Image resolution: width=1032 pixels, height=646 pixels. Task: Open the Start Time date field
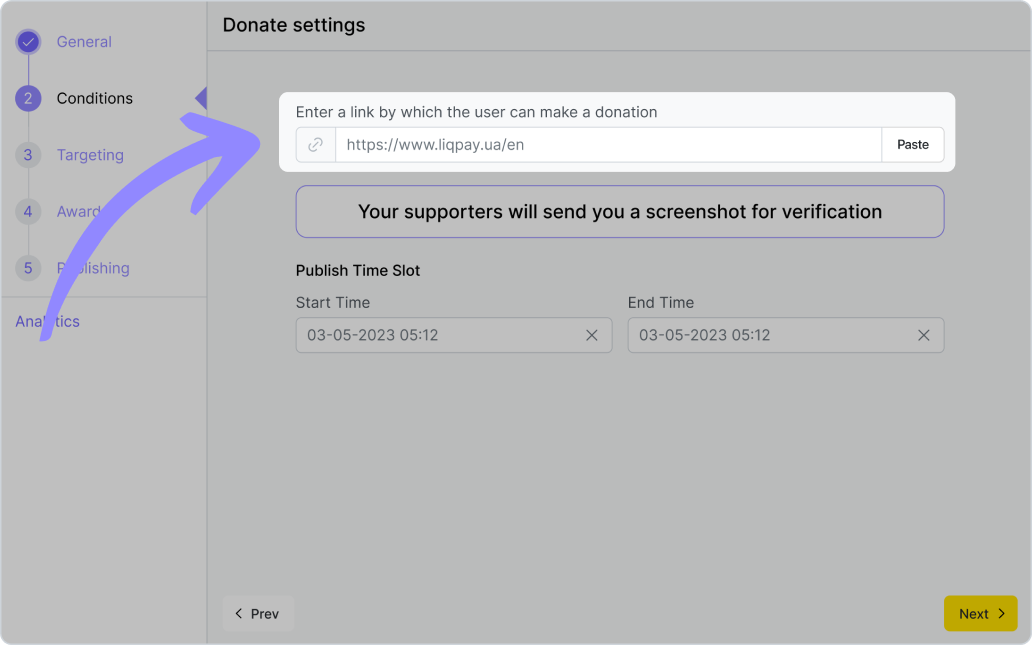click(x=440, y=335)
